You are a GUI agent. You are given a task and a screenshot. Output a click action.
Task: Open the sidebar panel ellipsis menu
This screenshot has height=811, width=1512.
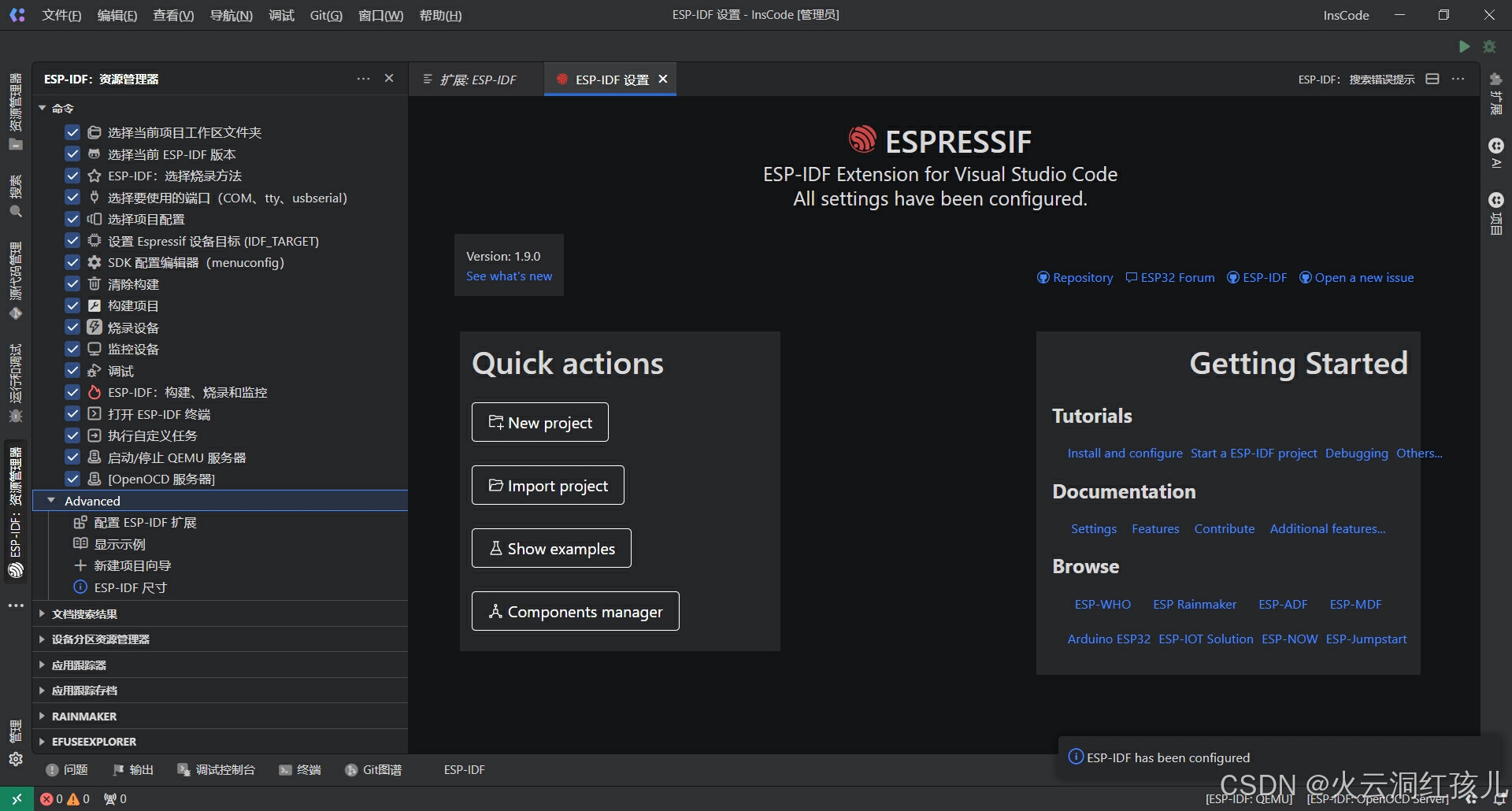363,79
